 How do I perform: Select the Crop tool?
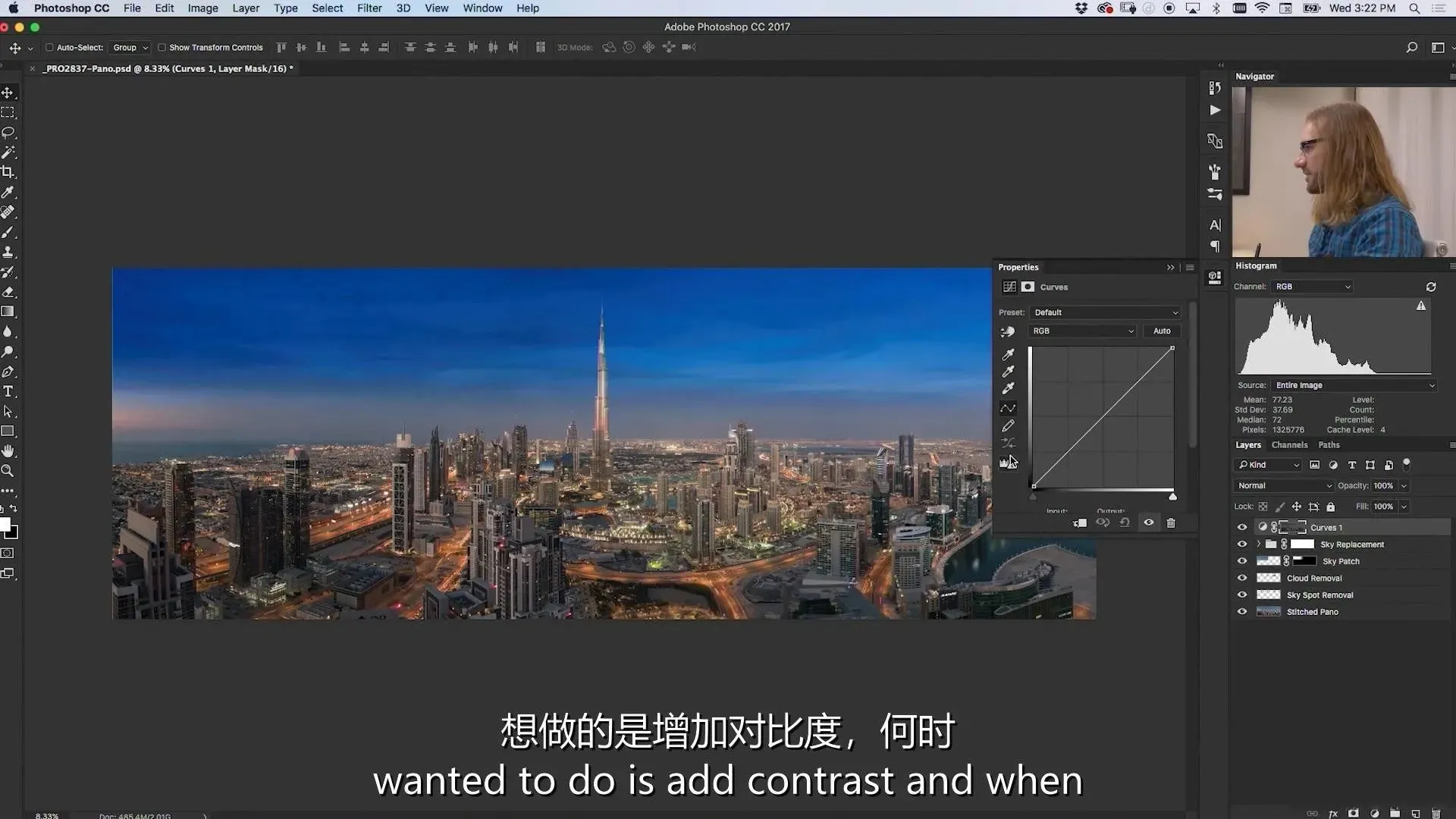pyautogui.click(x=8, y=172)
